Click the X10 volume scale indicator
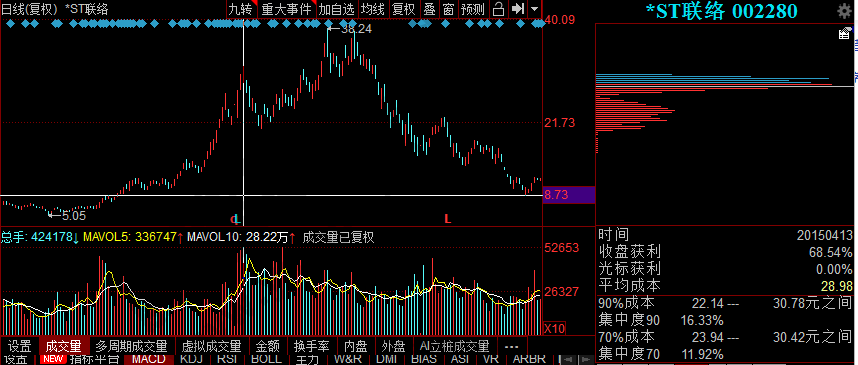 554,328
